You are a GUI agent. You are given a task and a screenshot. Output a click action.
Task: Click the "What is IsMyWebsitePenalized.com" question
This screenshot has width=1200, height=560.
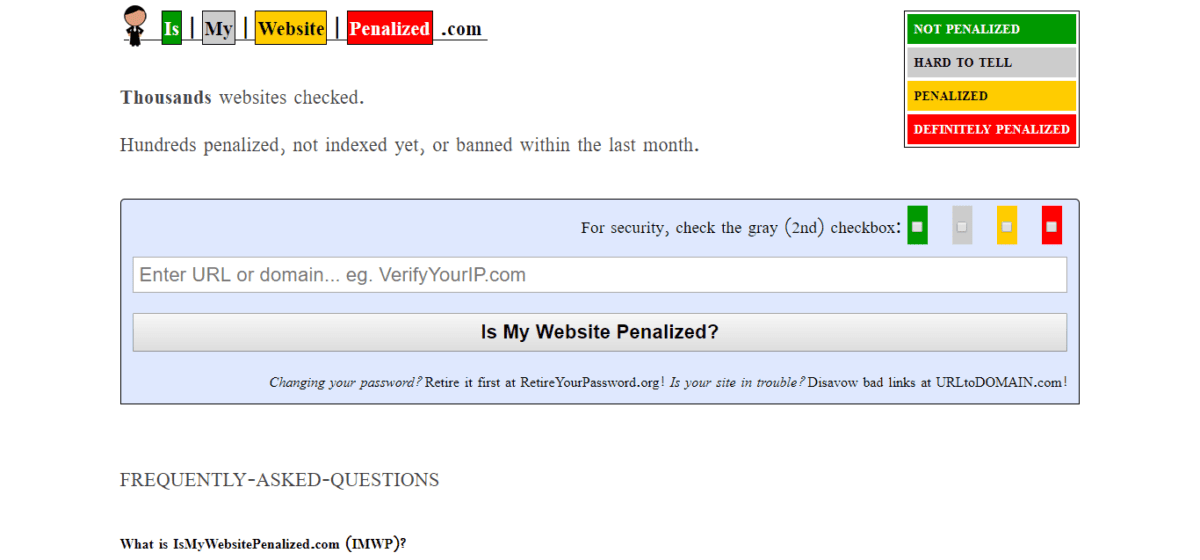[263, 544]
